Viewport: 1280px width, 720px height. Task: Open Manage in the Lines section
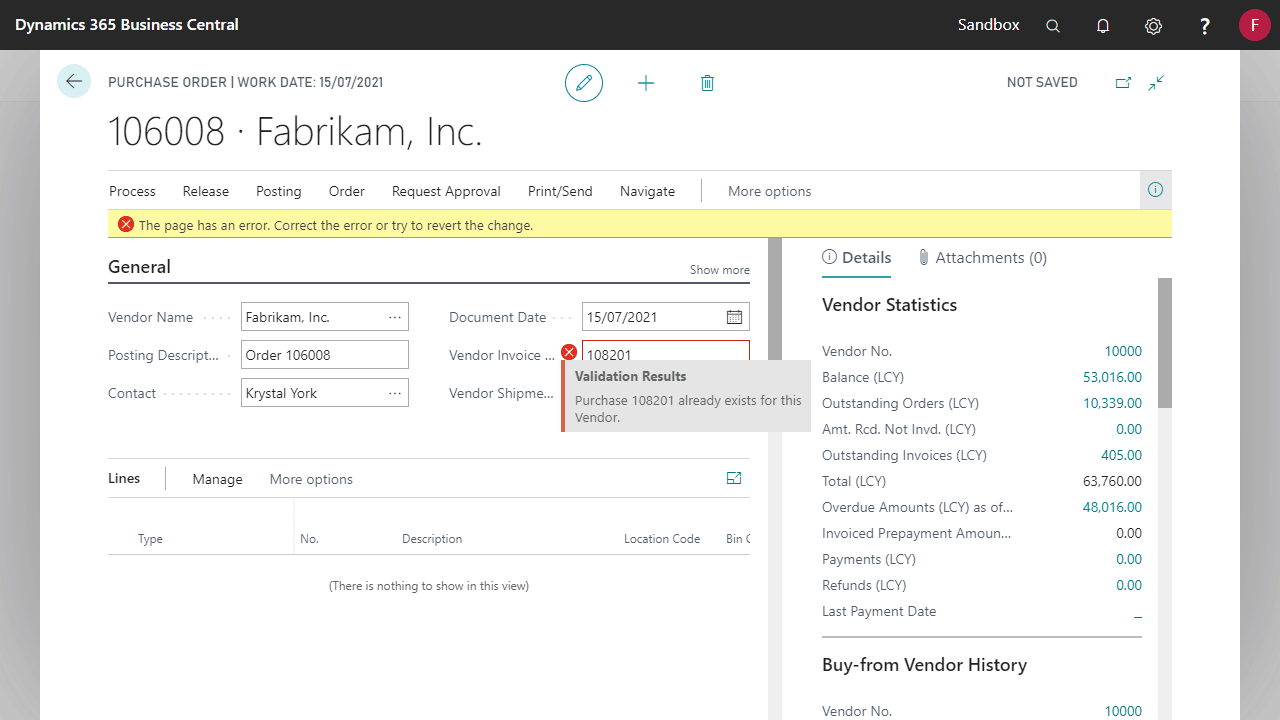click(x=218, y=479)
